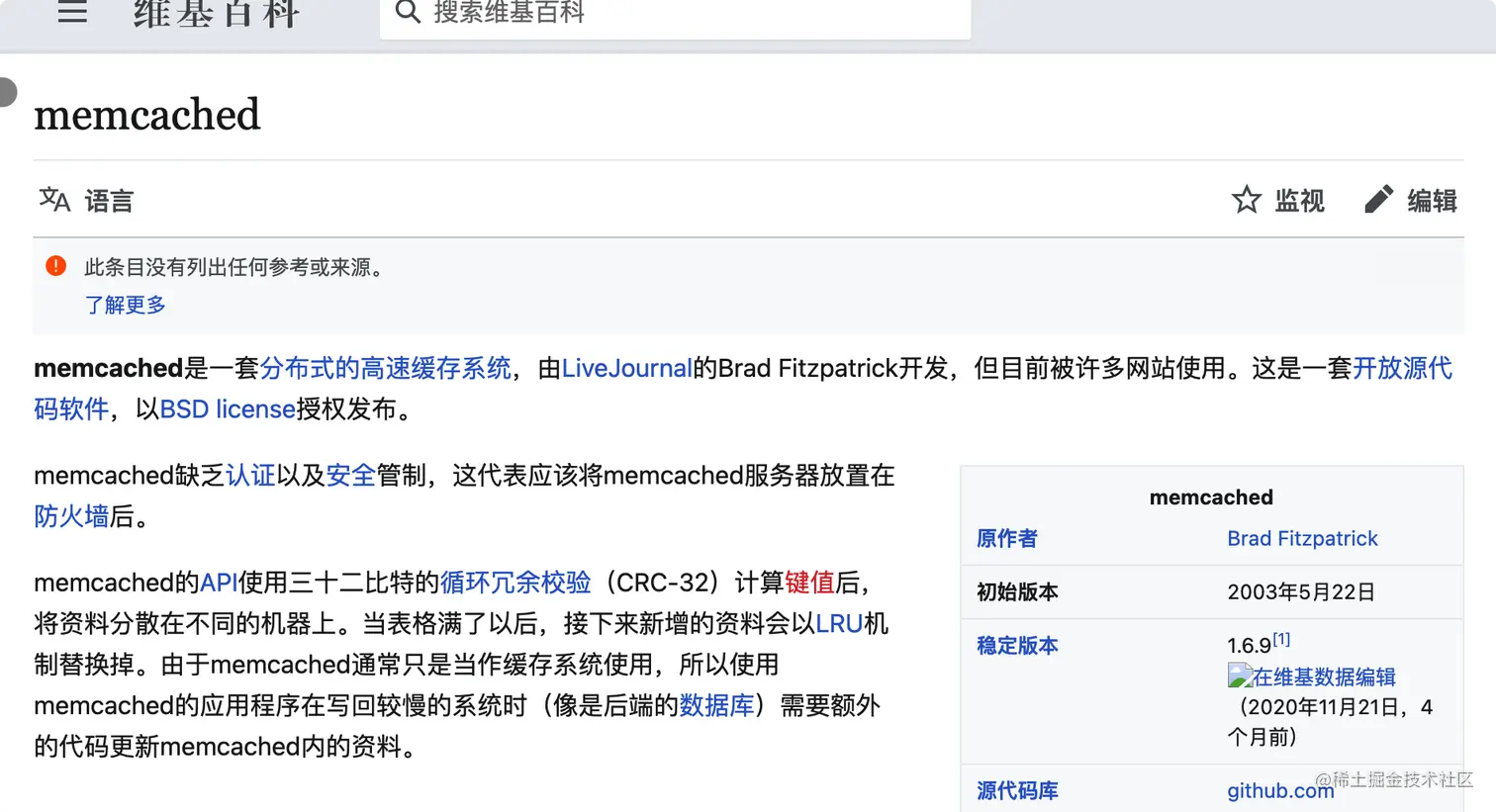The height and width of the screenshot is (812, 1496).
Task: Click the 1.6.9 version number
Action: click(x=1249, y=646)
